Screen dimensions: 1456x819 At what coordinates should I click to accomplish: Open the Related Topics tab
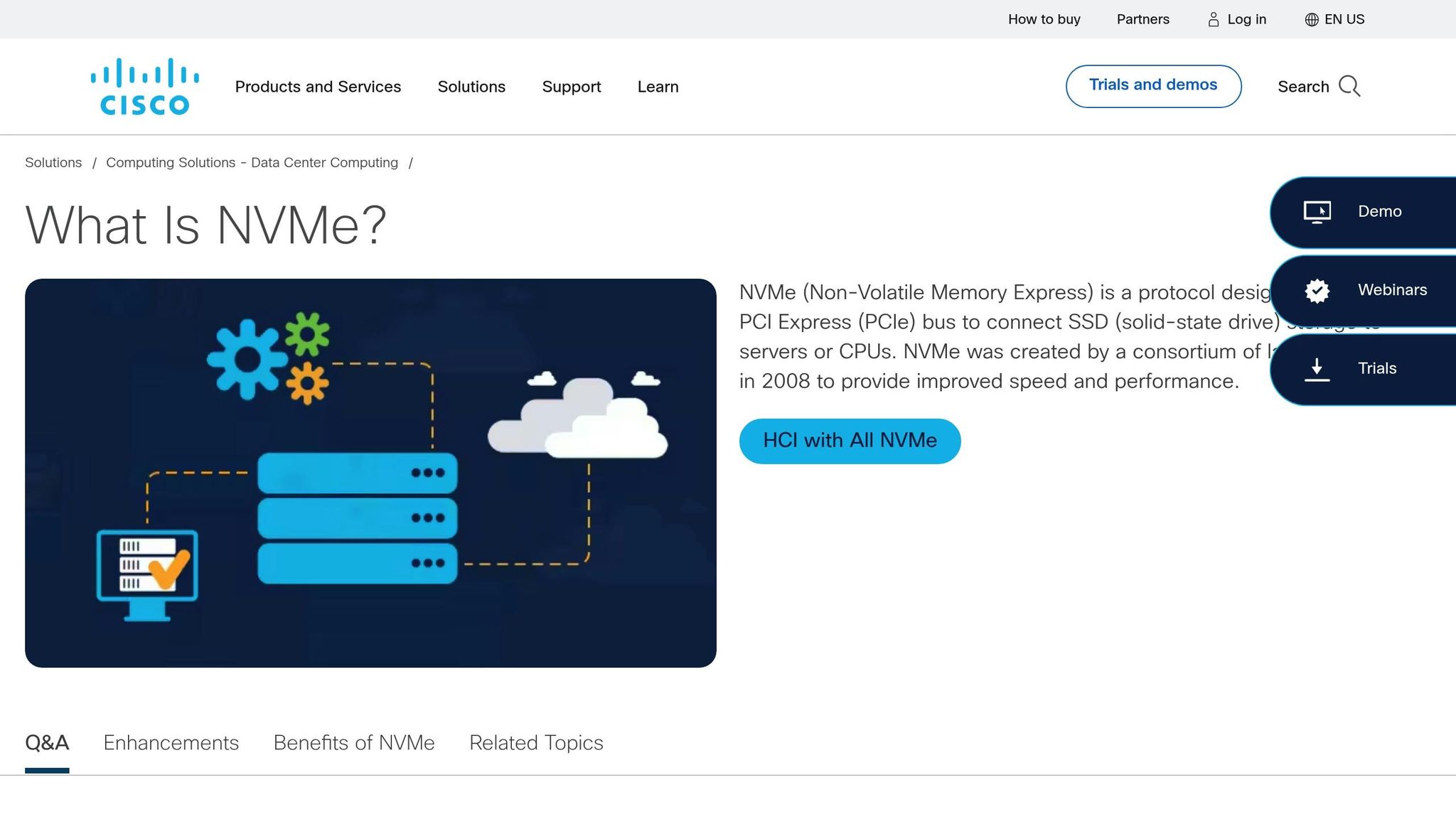pyautogui.click(x=535, y=742)
